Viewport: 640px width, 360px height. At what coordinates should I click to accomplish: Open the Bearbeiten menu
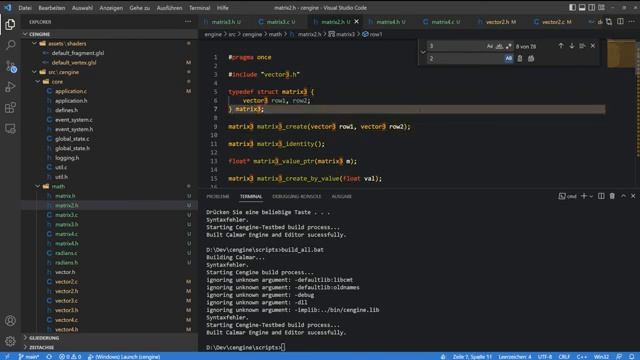tap(51, 8)
